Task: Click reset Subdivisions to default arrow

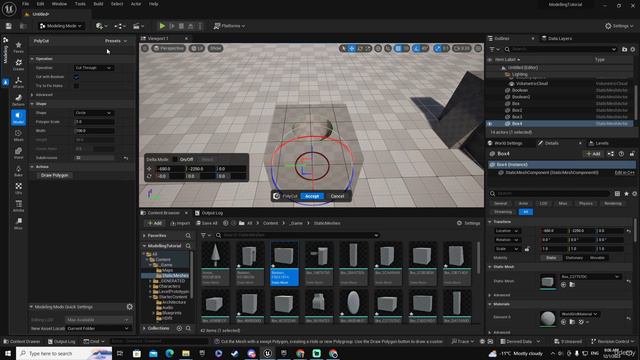Action: point(126,158)
